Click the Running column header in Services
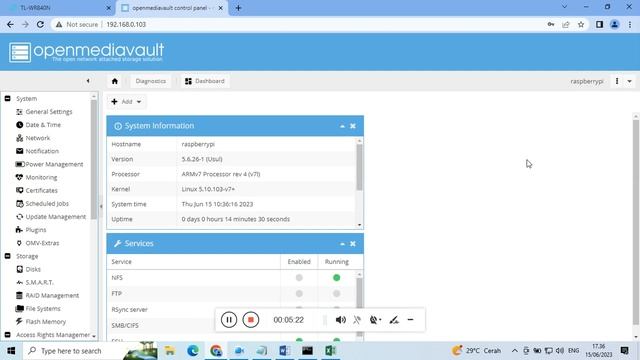The height and width of the screenshot is (360, 640). (x=337, y=262)
